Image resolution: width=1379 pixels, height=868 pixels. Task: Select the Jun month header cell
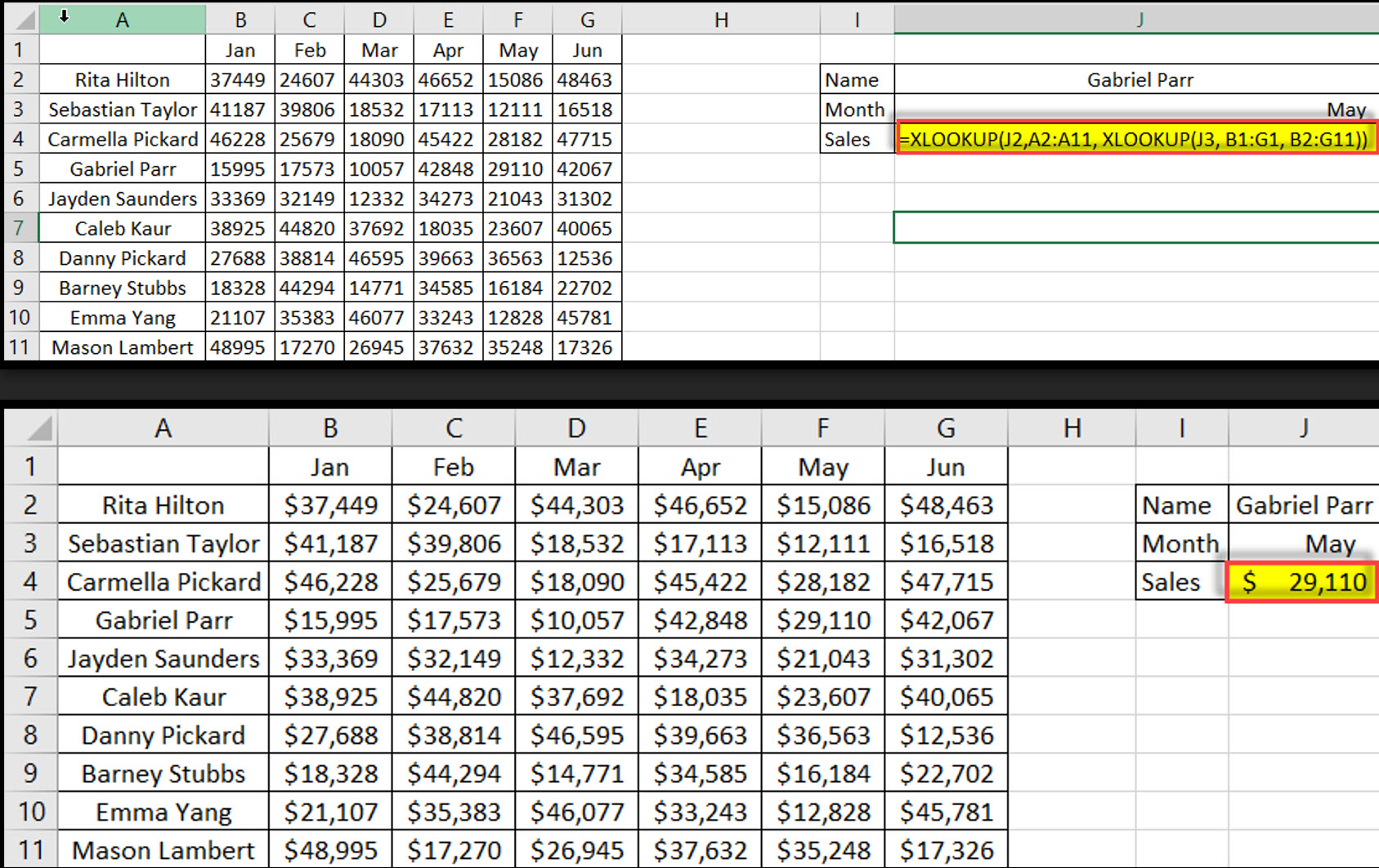pyautogui.click(x=586, y=49)
